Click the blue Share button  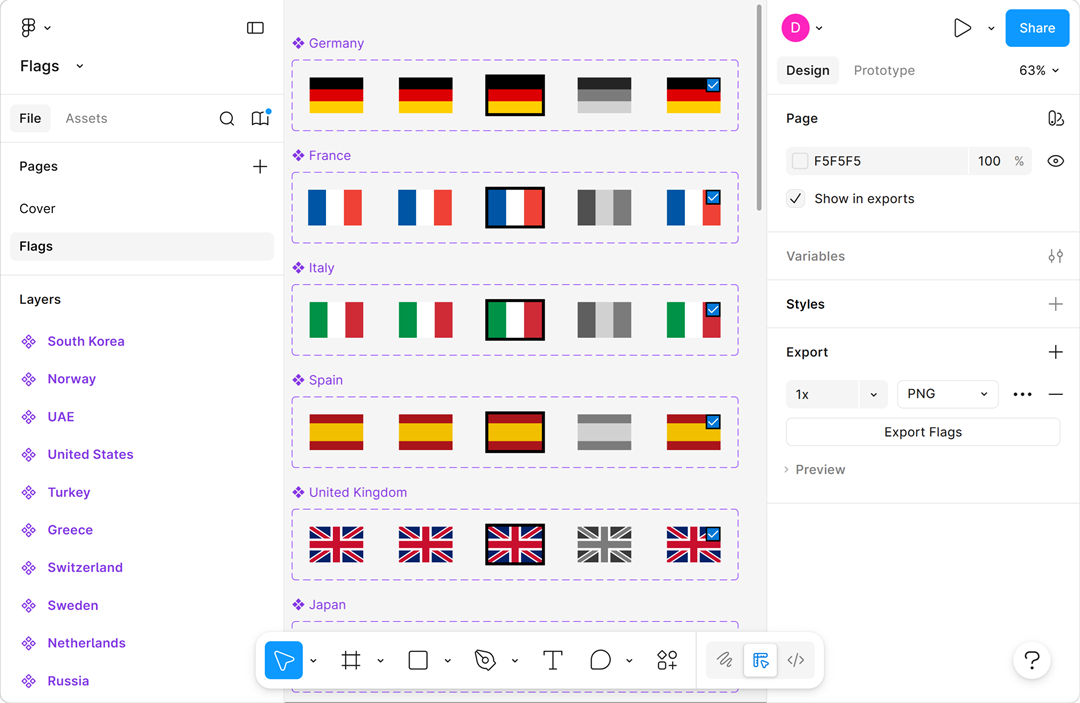pyautogui.click(x=1037, y=28)
